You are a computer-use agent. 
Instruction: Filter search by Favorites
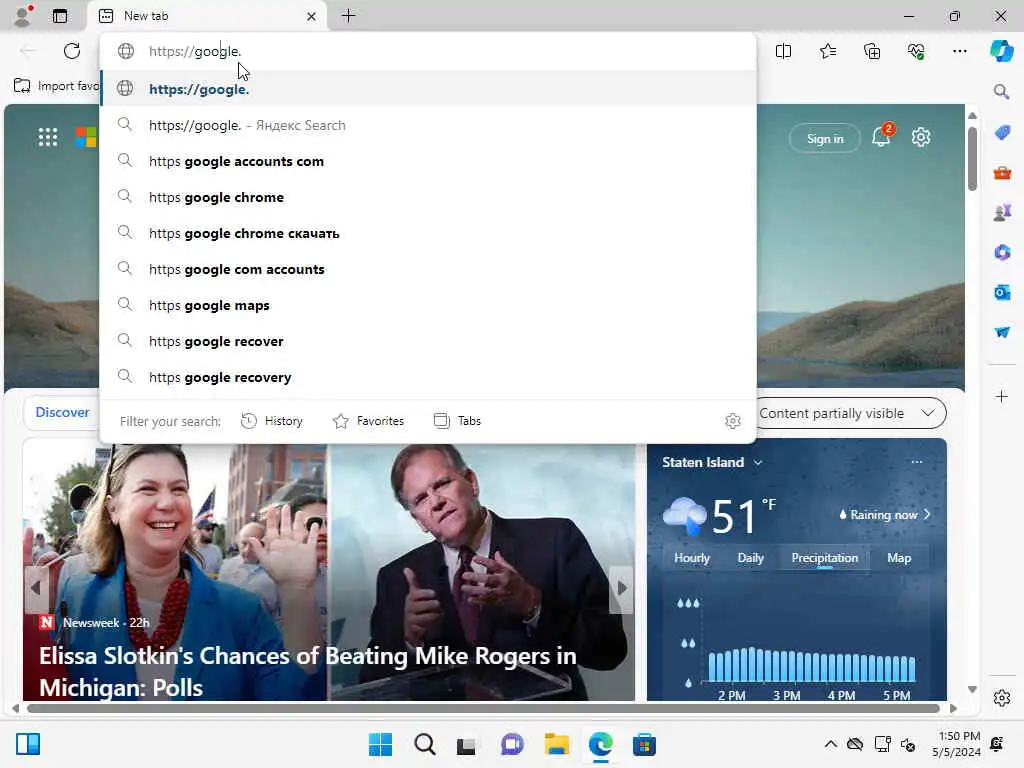click(x=368, y=421)
